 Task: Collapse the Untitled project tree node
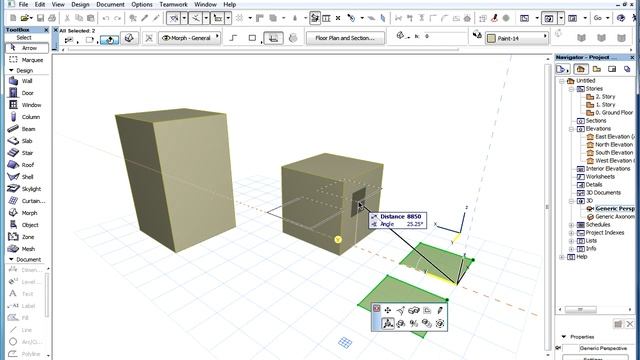(562, 81)
